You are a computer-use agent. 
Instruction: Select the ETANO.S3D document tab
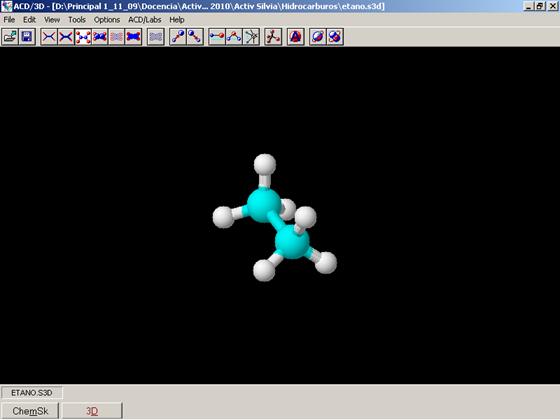tap(32, 393)
